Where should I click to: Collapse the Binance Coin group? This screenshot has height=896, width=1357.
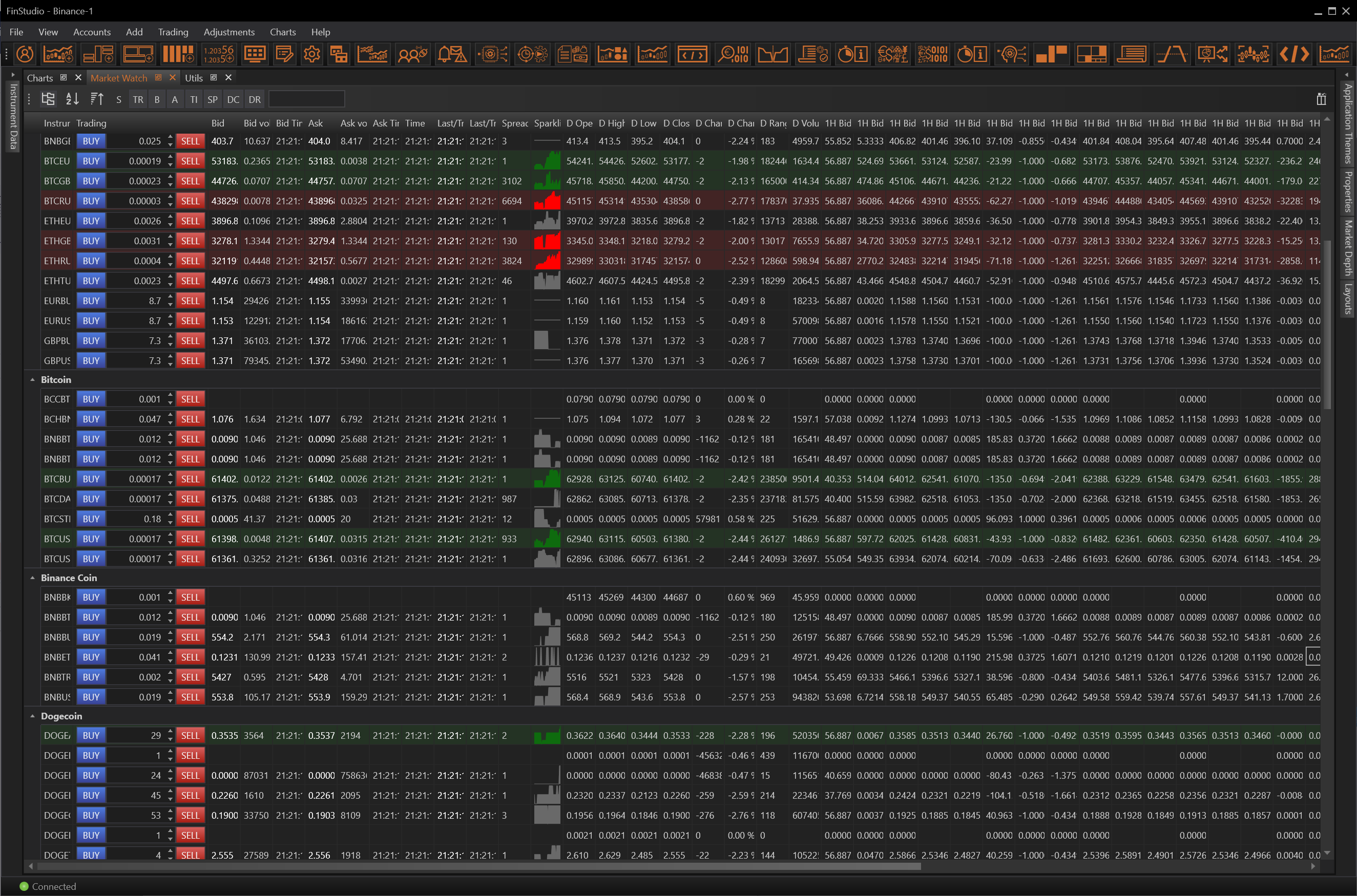coord(33,578)
